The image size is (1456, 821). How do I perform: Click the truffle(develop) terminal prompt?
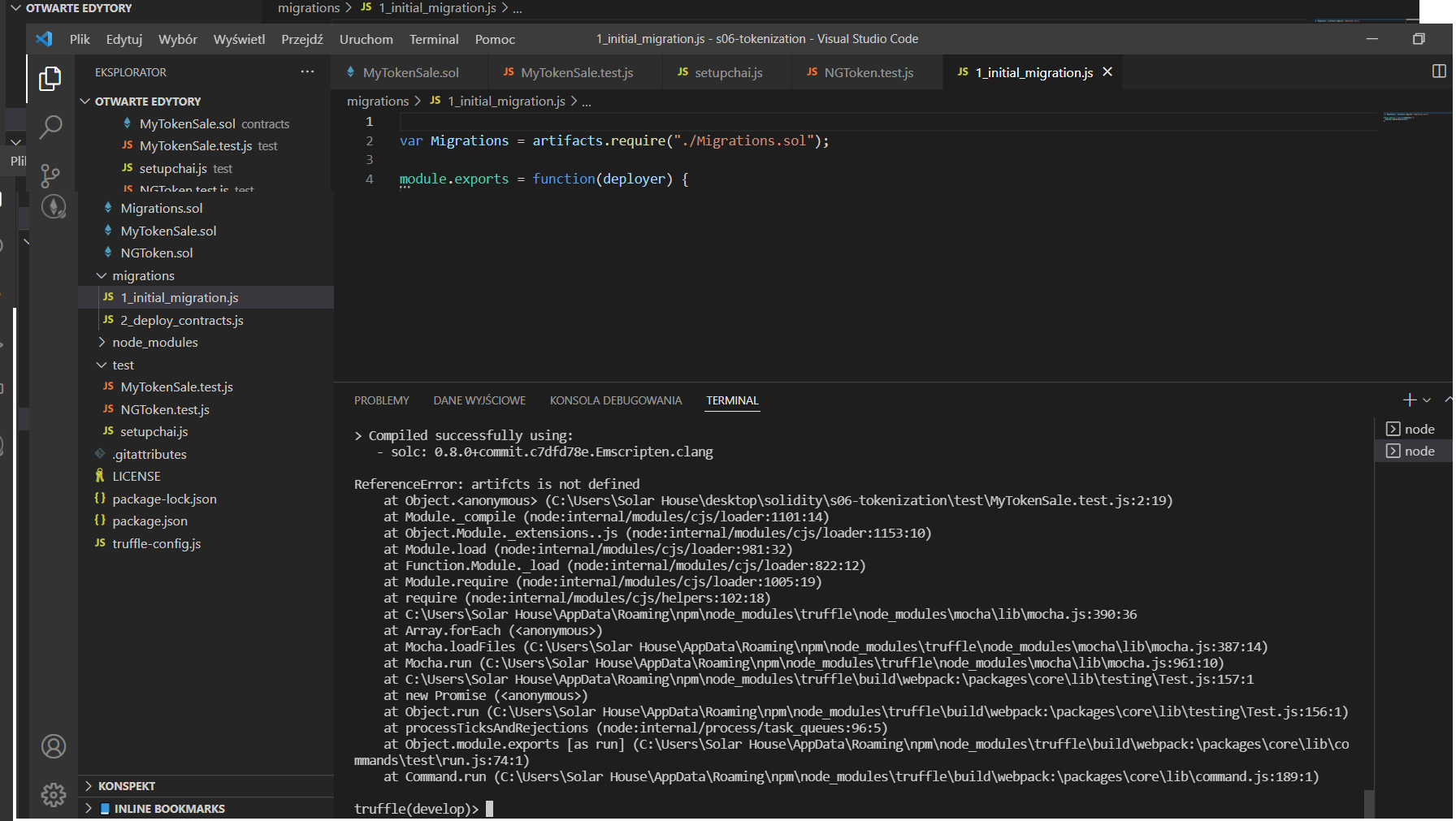416,809
